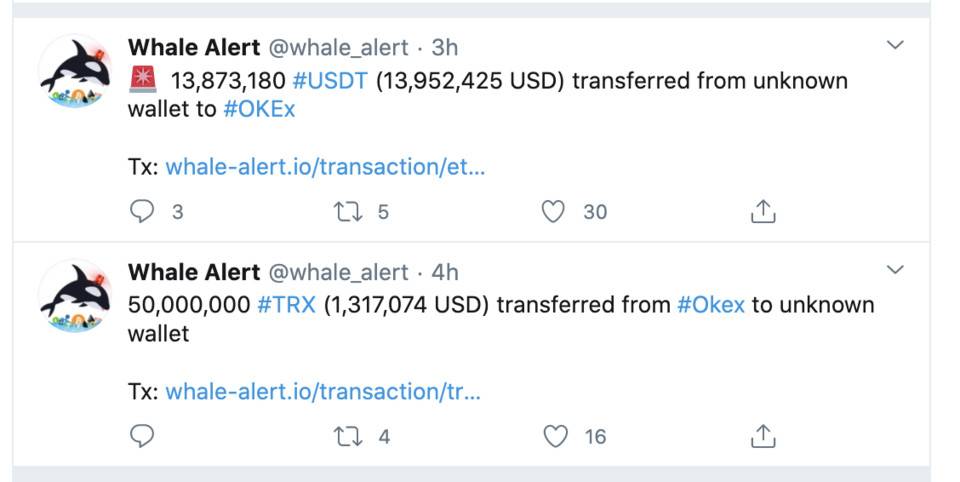Open the whale-alert.io/transaction/tr… link
Viewport: 960px width, 482px height.
click(x=323, y=391)
